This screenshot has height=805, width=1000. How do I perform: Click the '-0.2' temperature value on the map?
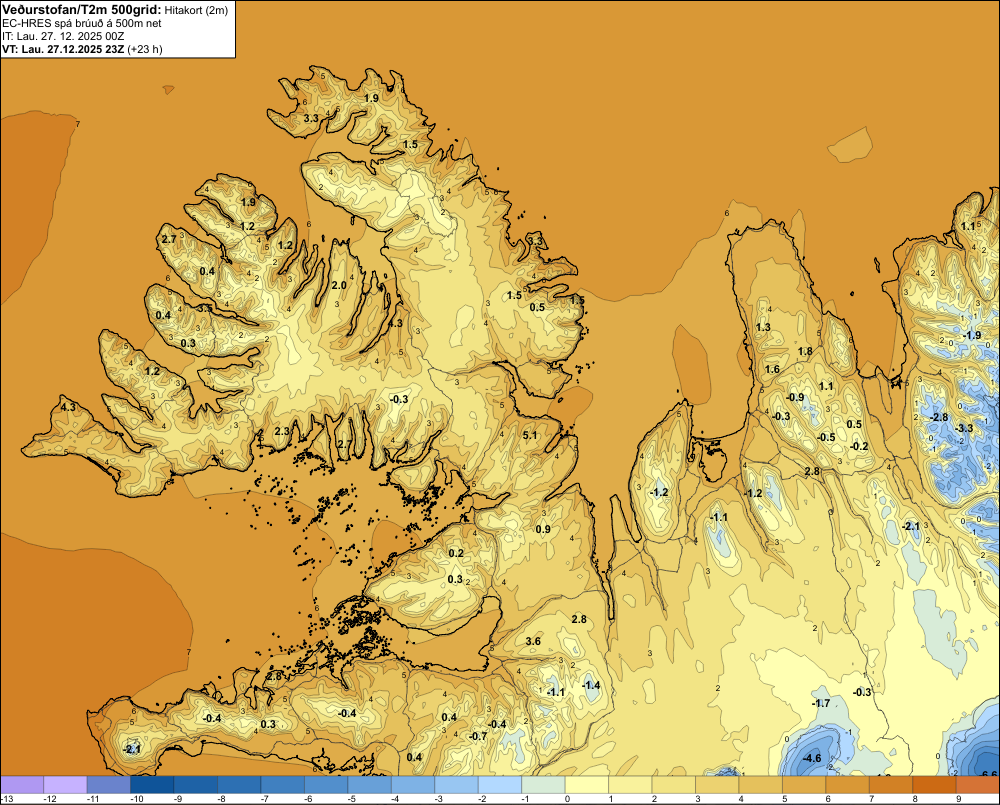pyautogui.click(x=859, y=446)
